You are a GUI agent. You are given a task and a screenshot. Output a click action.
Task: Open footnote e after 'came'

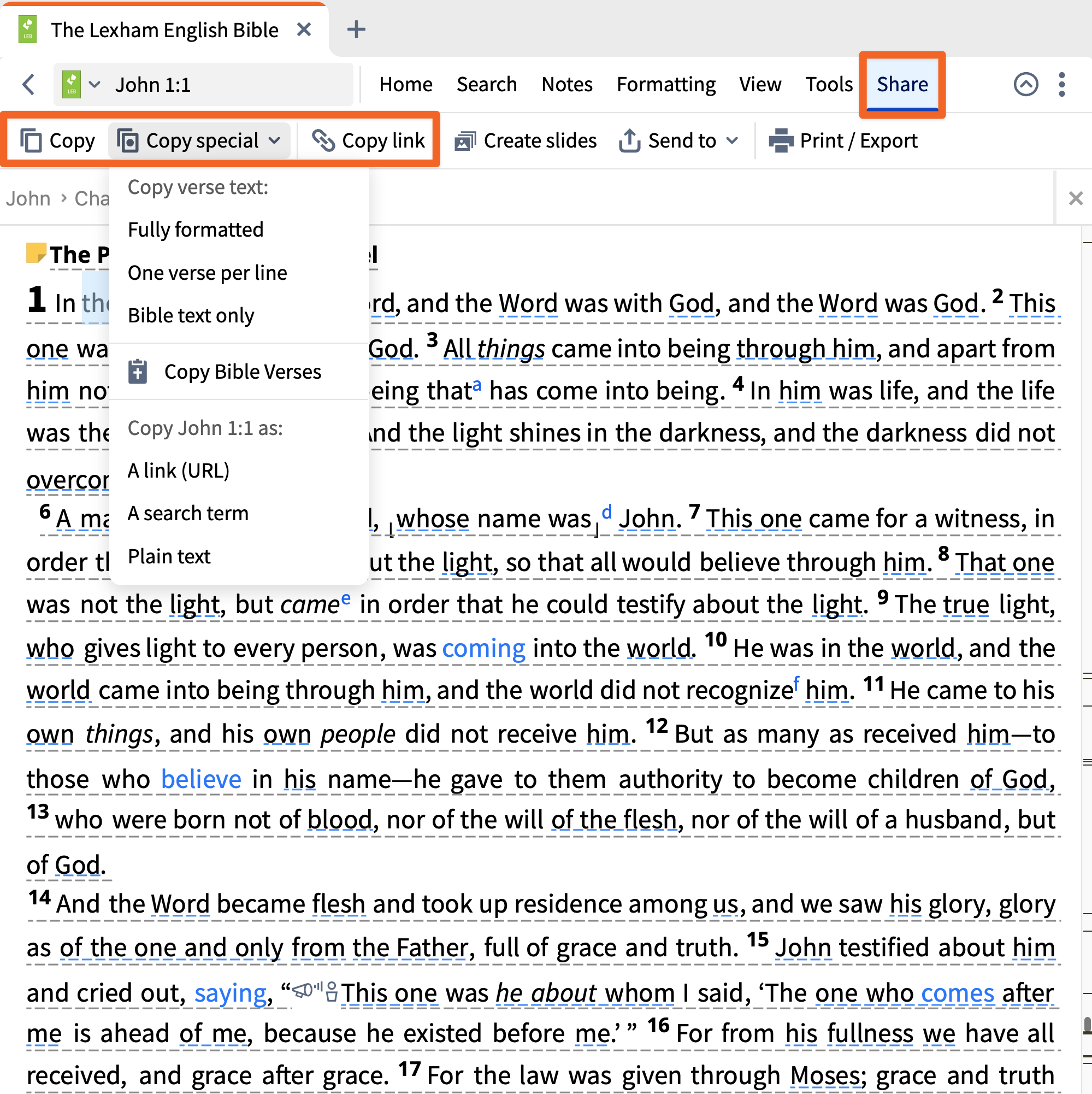(x=345, y=598)
